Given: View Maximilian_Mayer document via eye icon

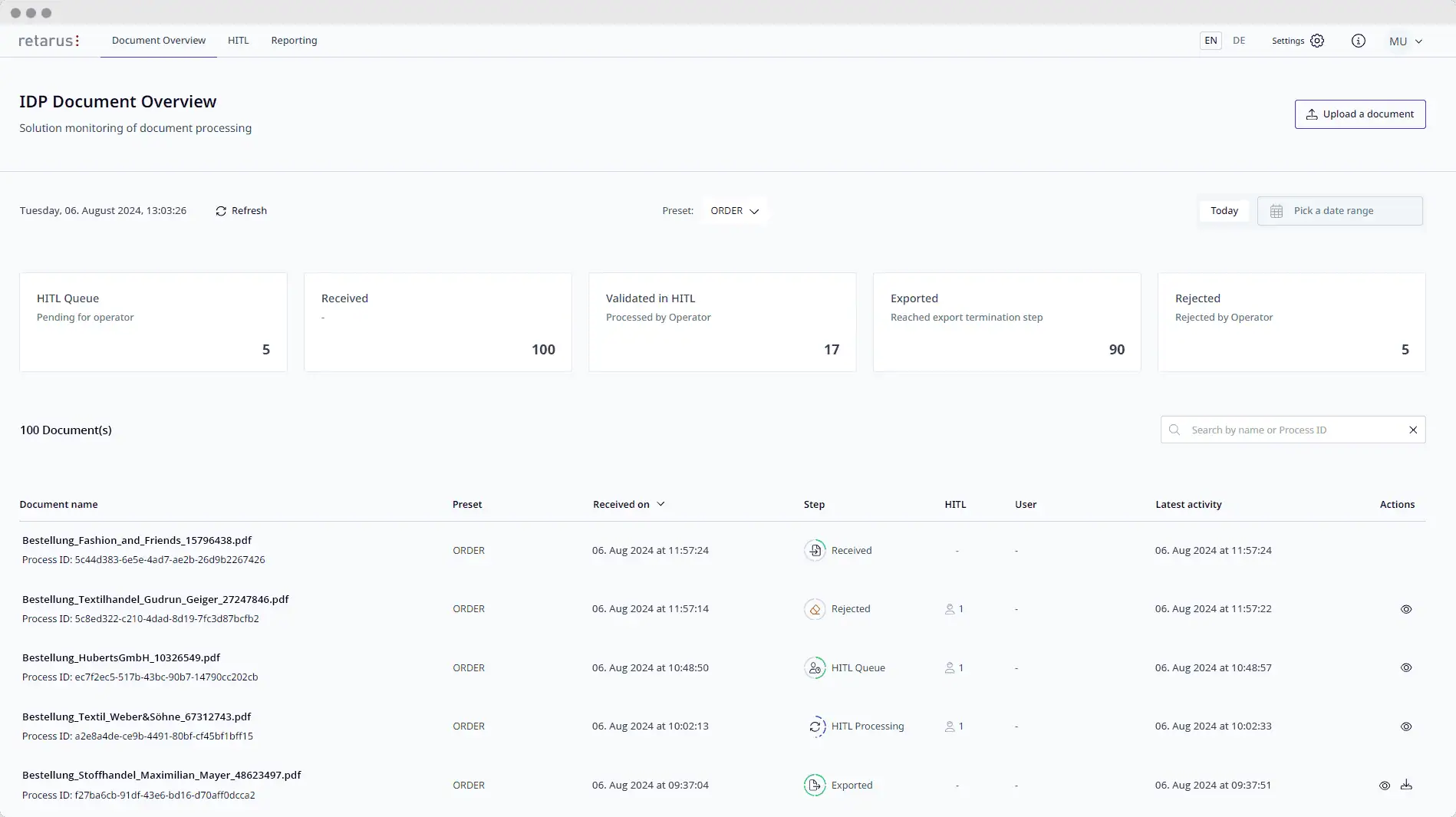Looking at the screenshot, I should (x=1385, y=786).
